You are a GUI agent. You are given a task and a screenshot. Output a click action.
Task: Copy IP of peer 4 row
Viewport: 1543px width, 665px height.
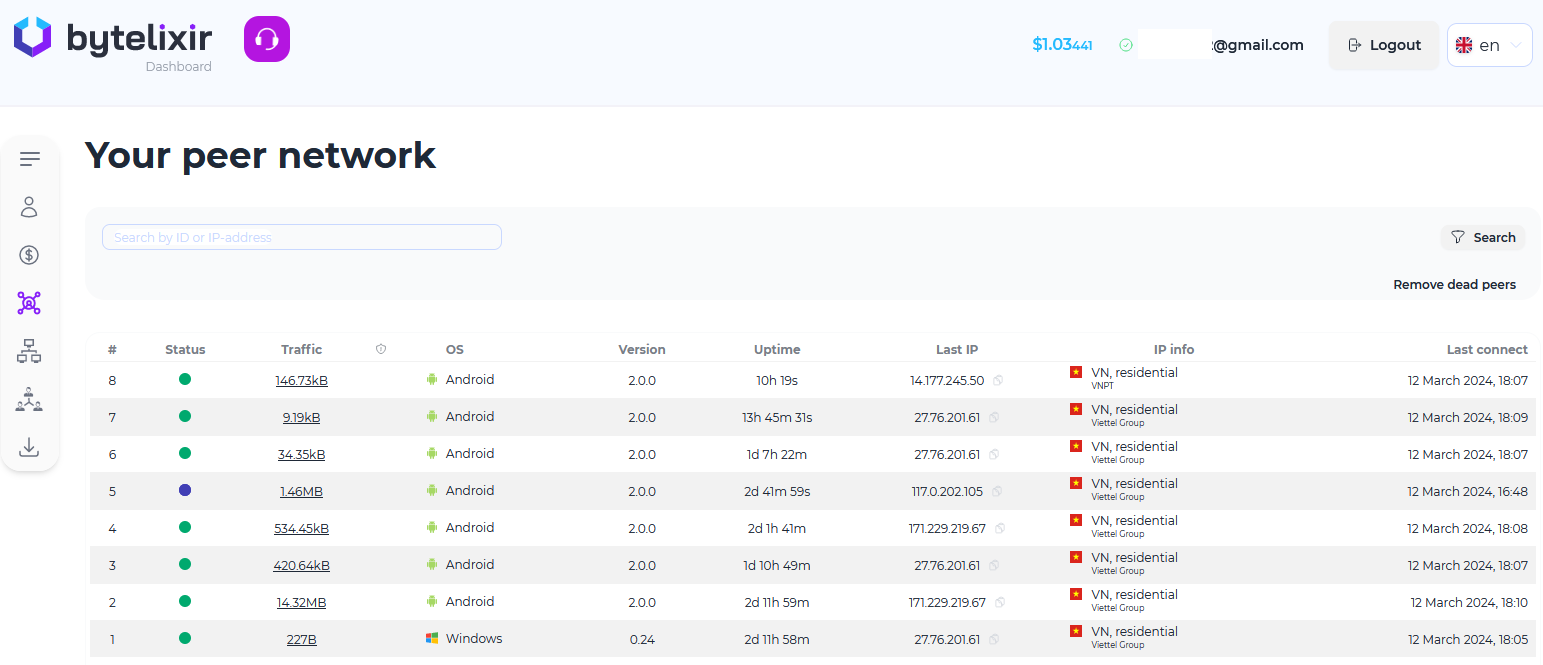coord(1001,529)
